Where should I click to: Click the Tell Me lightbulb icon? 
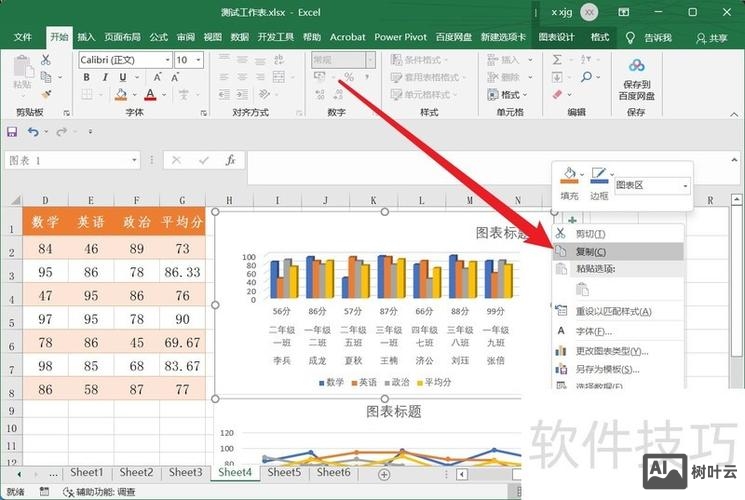pyautogui.click(x=630, y=38)
